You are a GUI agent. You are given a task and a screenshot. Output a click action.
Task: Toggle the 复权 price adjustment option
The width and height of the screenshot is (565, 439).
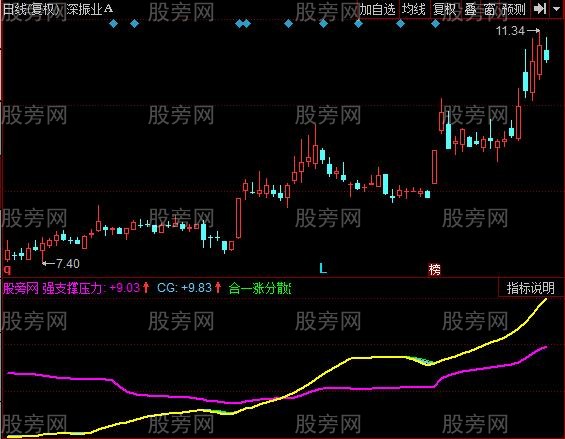click(445, 9)
